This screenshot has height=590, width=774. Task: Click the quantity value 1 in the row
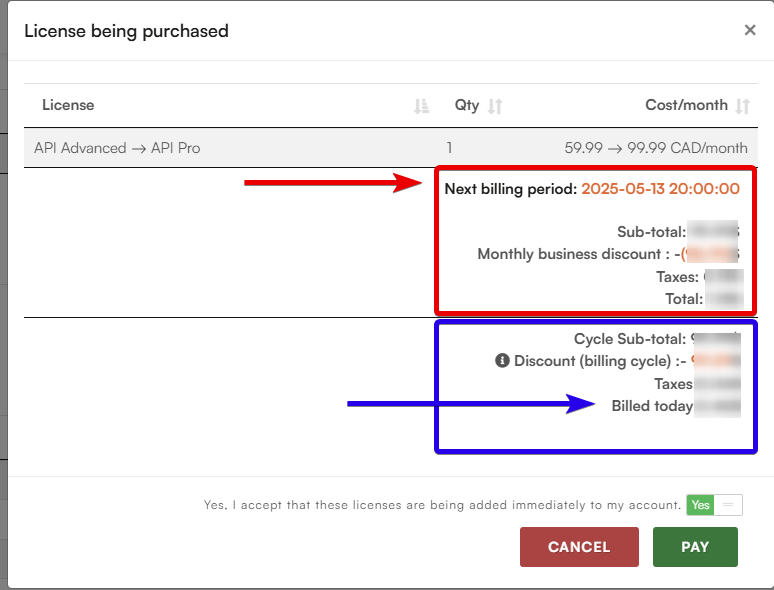(449, 148)
